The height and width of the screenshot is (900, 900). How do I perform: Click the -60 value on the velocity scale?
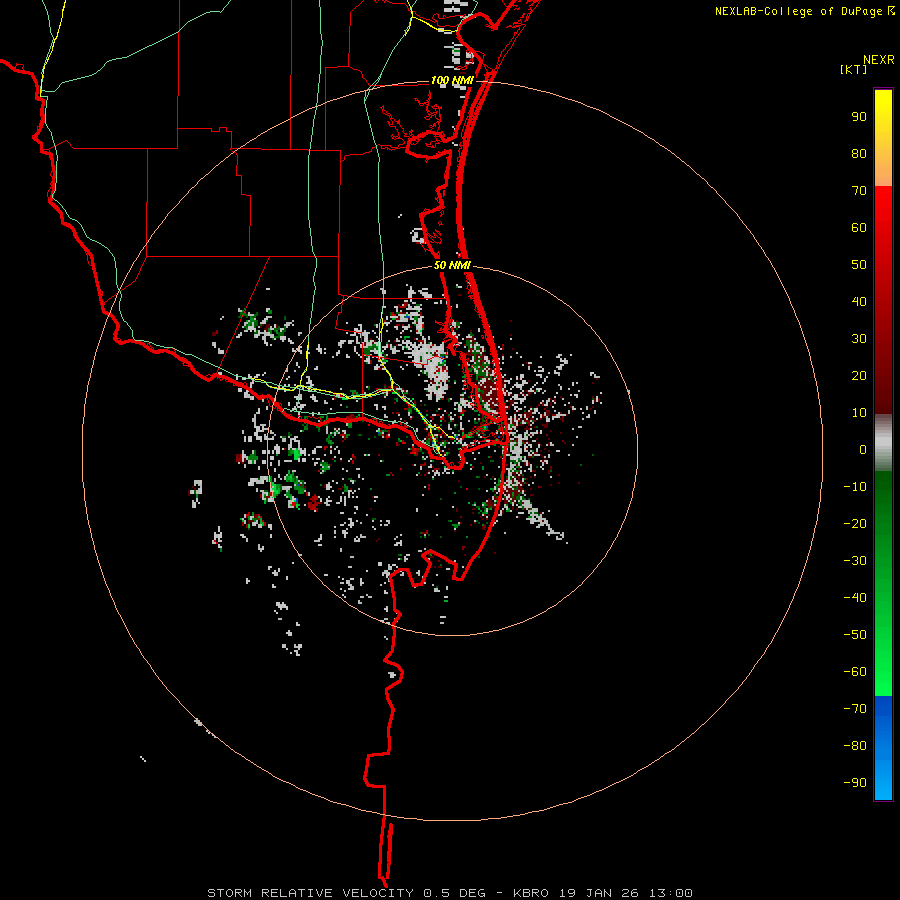point(855,672)
